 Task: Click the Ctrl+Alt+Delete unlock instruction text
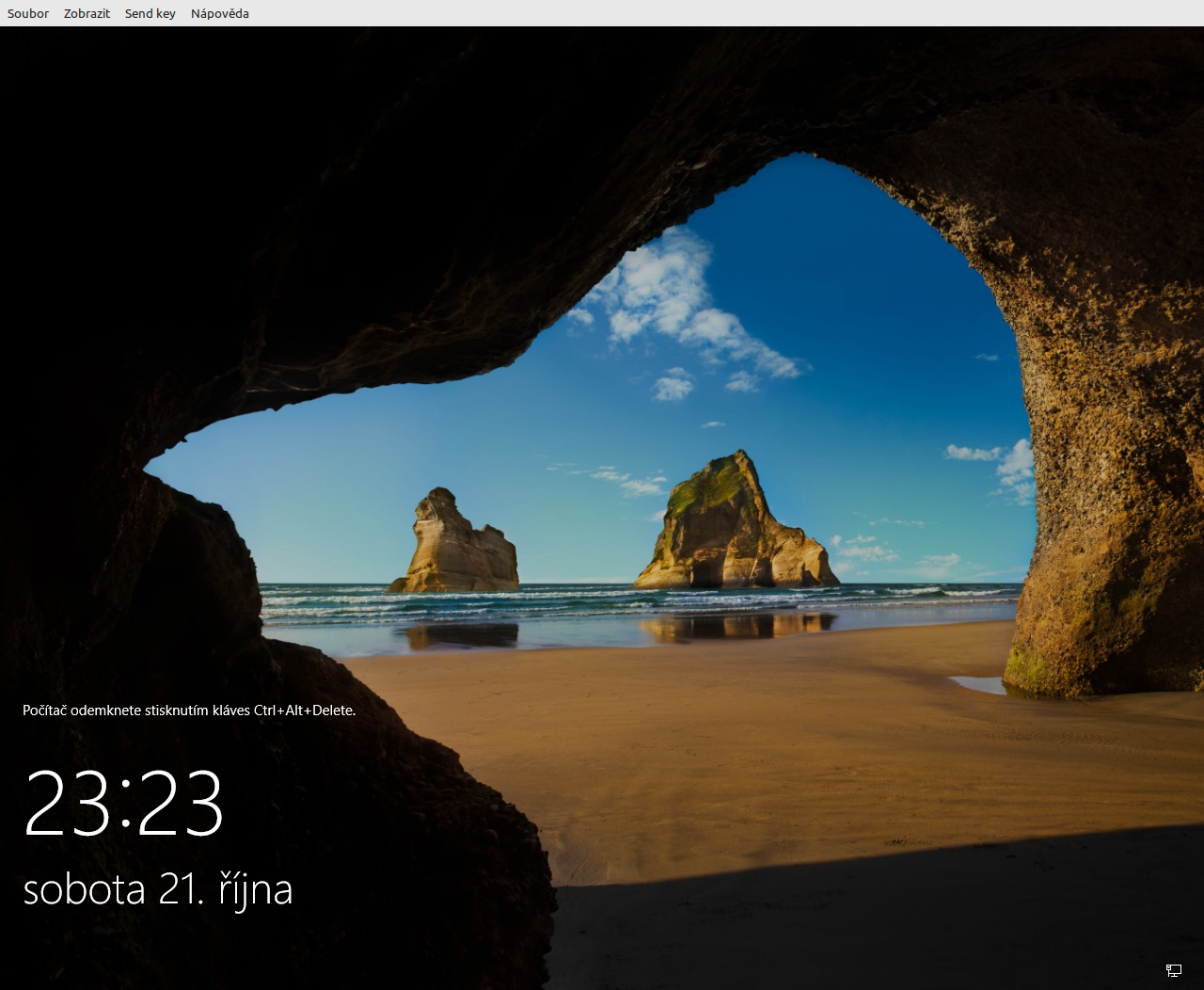[189, 711]
